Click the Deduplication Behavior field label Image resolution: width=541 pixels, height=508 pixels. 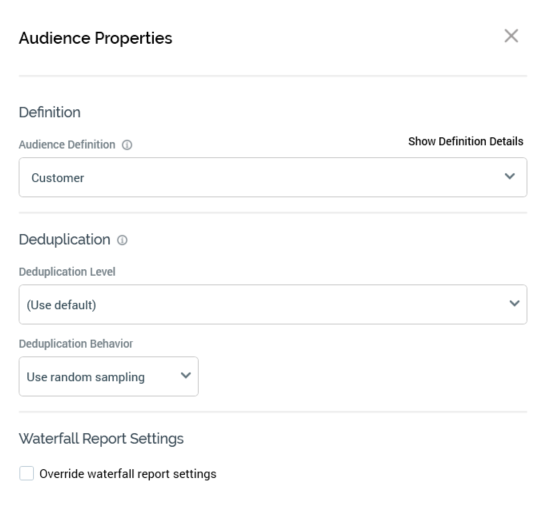coord(76,344)
